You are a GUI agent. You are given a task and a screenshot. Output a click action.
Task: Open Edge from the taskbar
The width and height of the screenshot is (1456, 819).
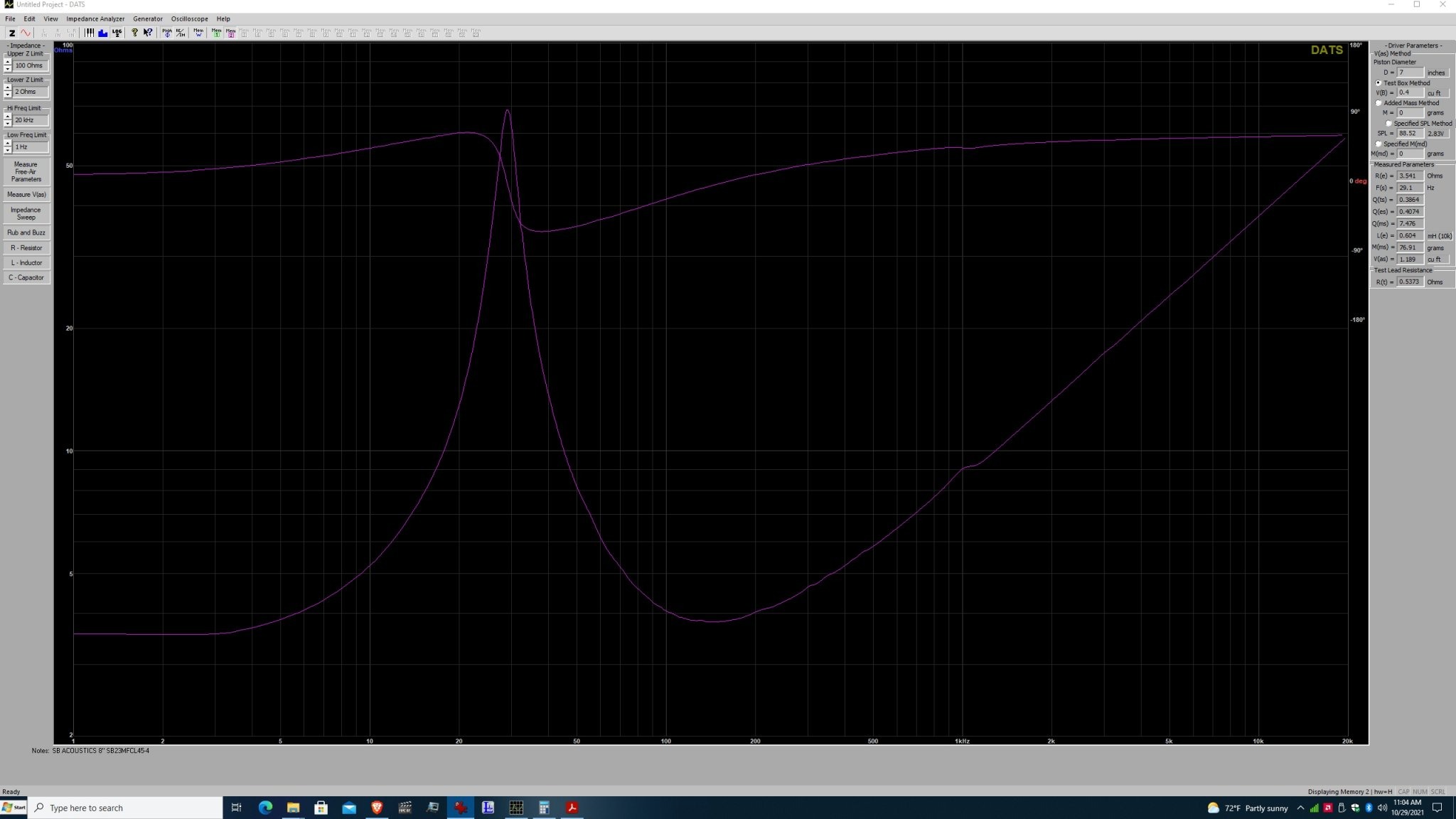point(265,808)
